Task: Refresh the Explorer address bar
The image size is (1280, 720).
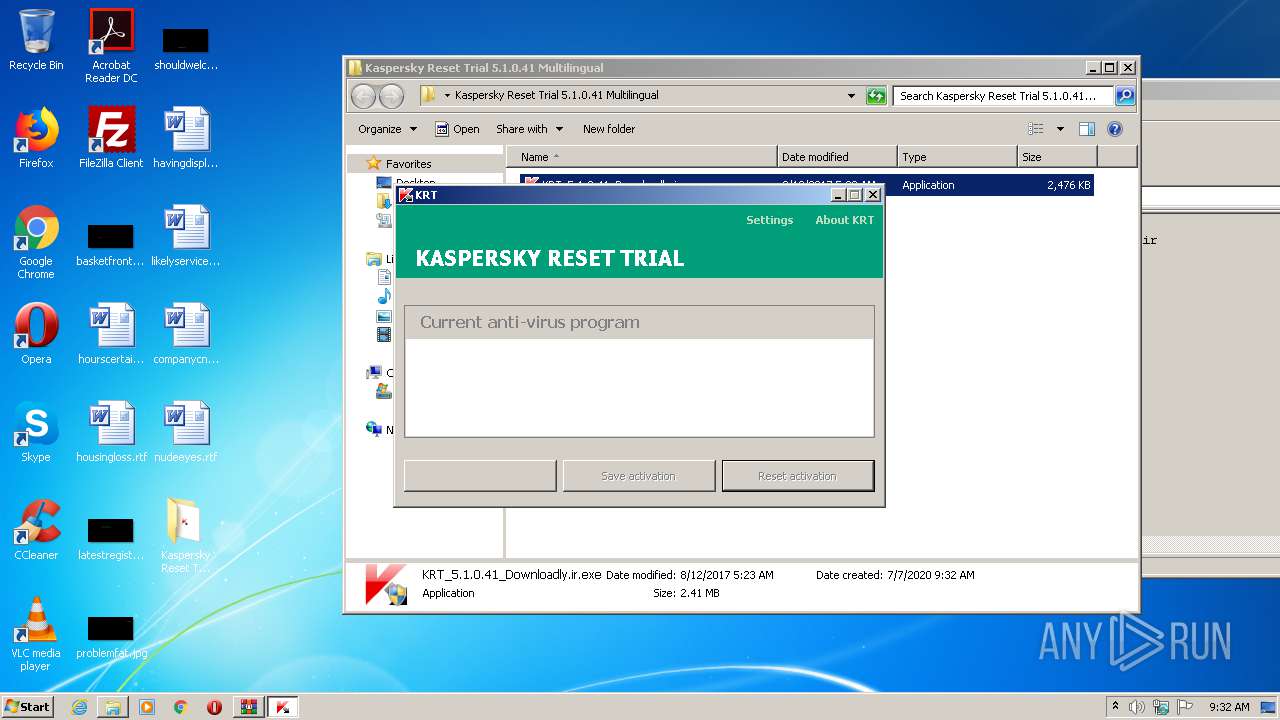Action: click(x=876, y=96)
